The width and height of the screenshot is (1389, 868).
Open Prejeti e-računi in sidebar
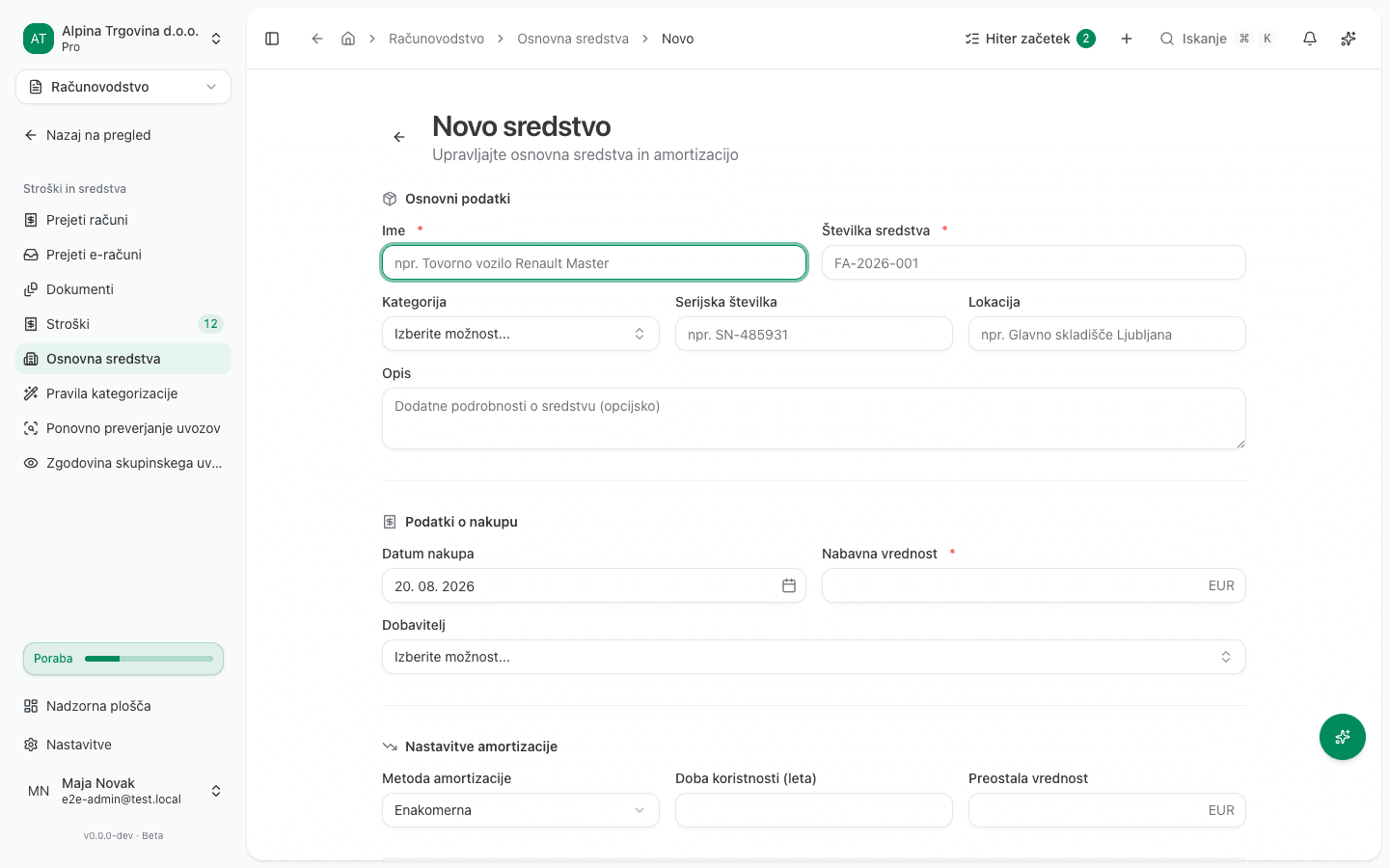pos(123,255)
